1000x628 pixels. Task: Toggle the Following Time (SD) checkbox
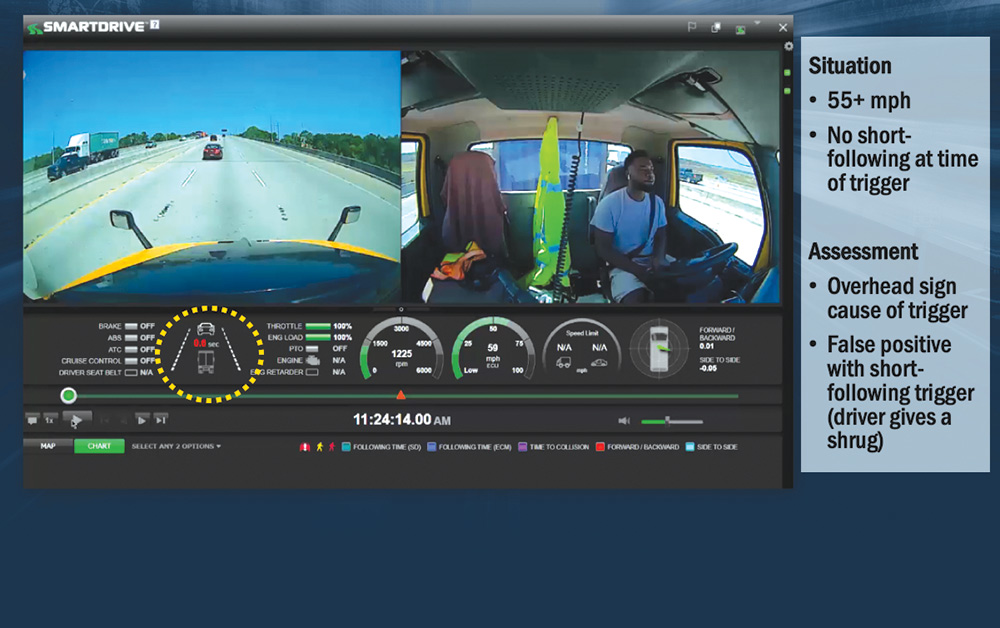tap(346, 447)
